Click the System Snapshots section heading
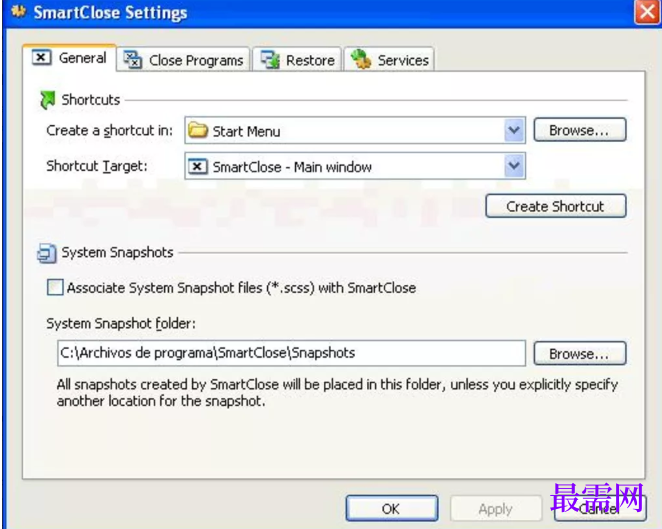The width and height of the screenshot is (662, 529). click(x=117, y=252)
